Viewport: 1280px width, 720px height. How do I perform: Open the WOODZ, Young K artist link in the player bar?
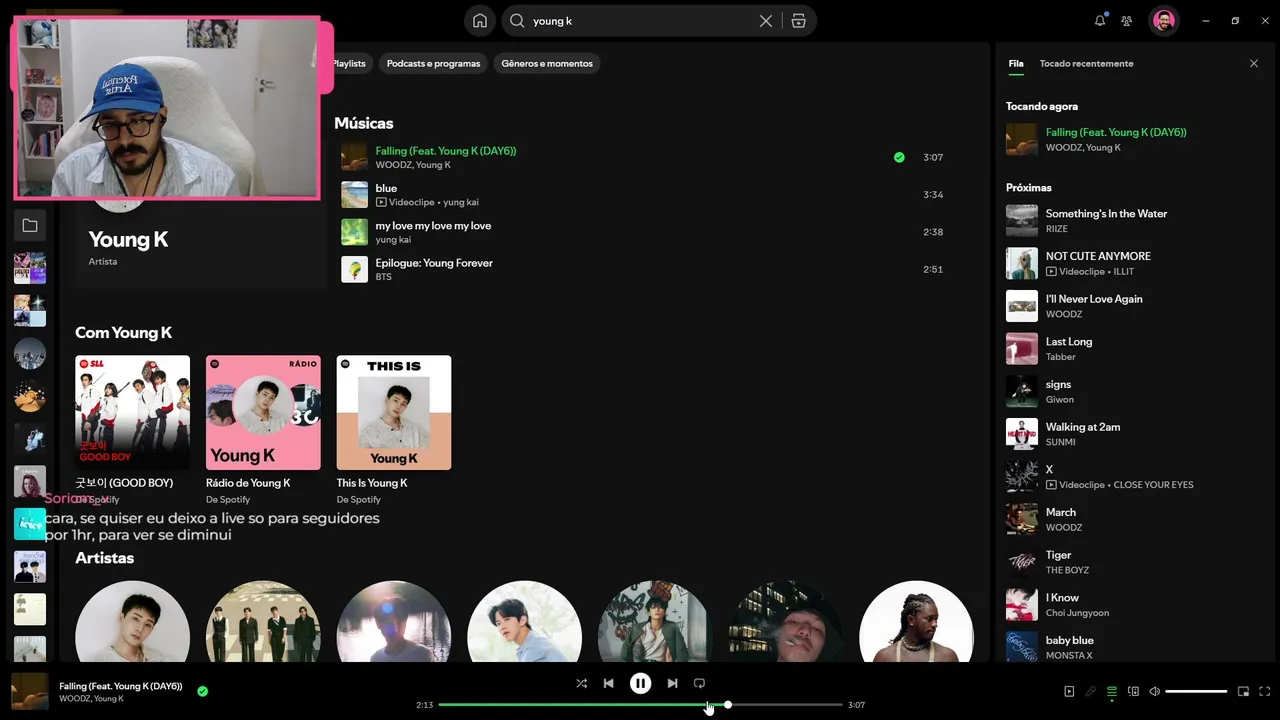[91, 699]
